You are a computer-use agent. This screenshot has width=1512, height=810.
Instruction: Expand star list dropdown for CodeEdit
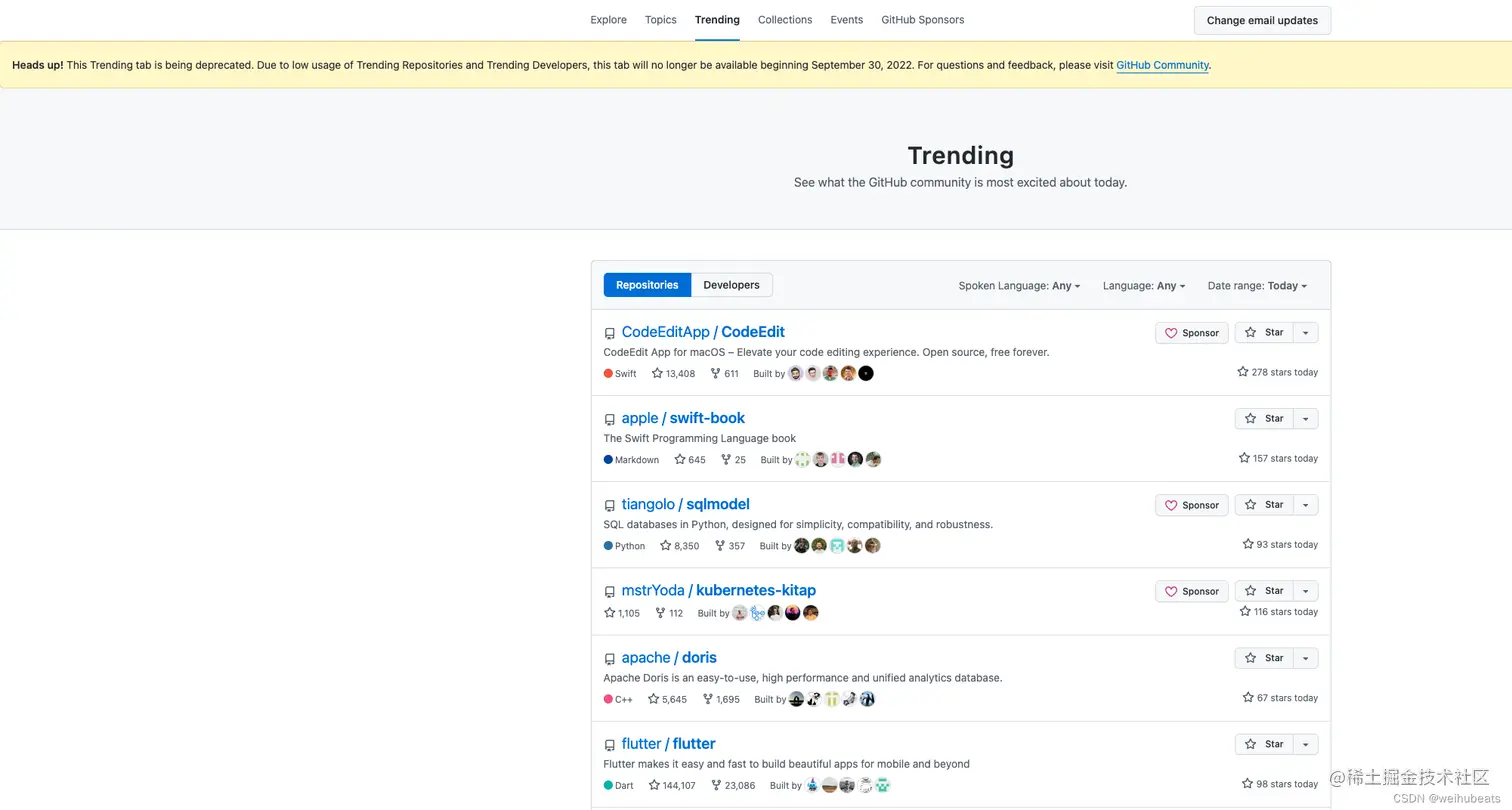click(1306, 333)
